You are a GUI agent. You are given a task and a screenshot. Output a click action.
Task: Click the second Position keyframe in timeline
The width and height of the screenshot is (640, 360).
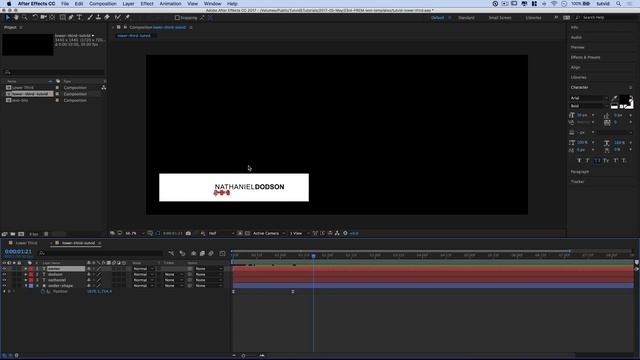tap(293, 292)
